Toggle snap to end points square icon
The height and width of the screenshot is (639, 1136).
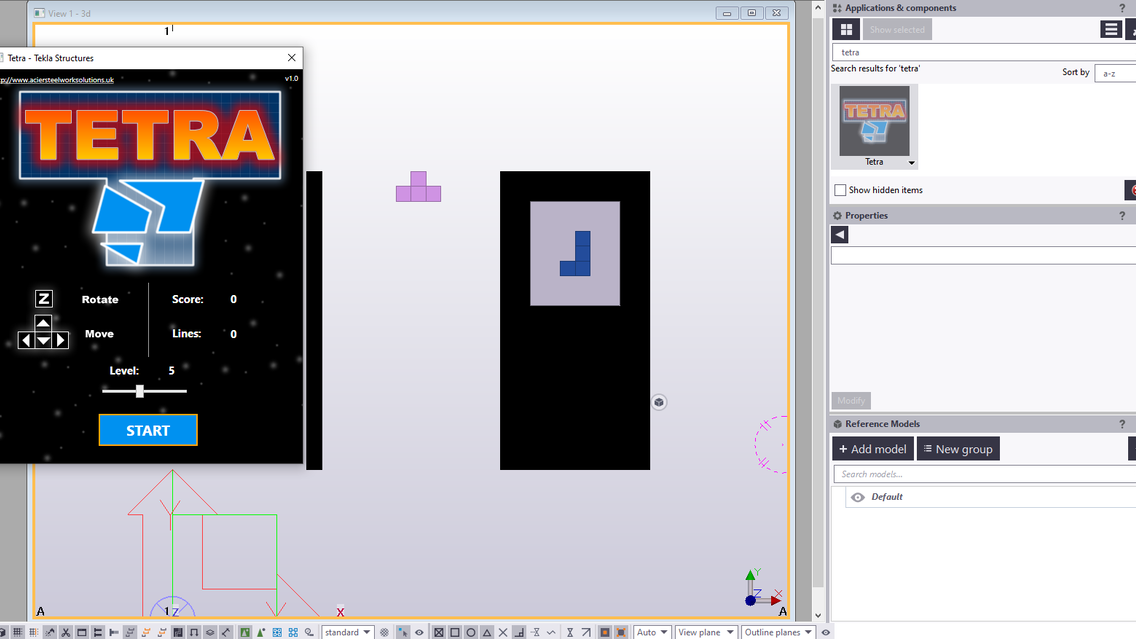tap(455, 632)
